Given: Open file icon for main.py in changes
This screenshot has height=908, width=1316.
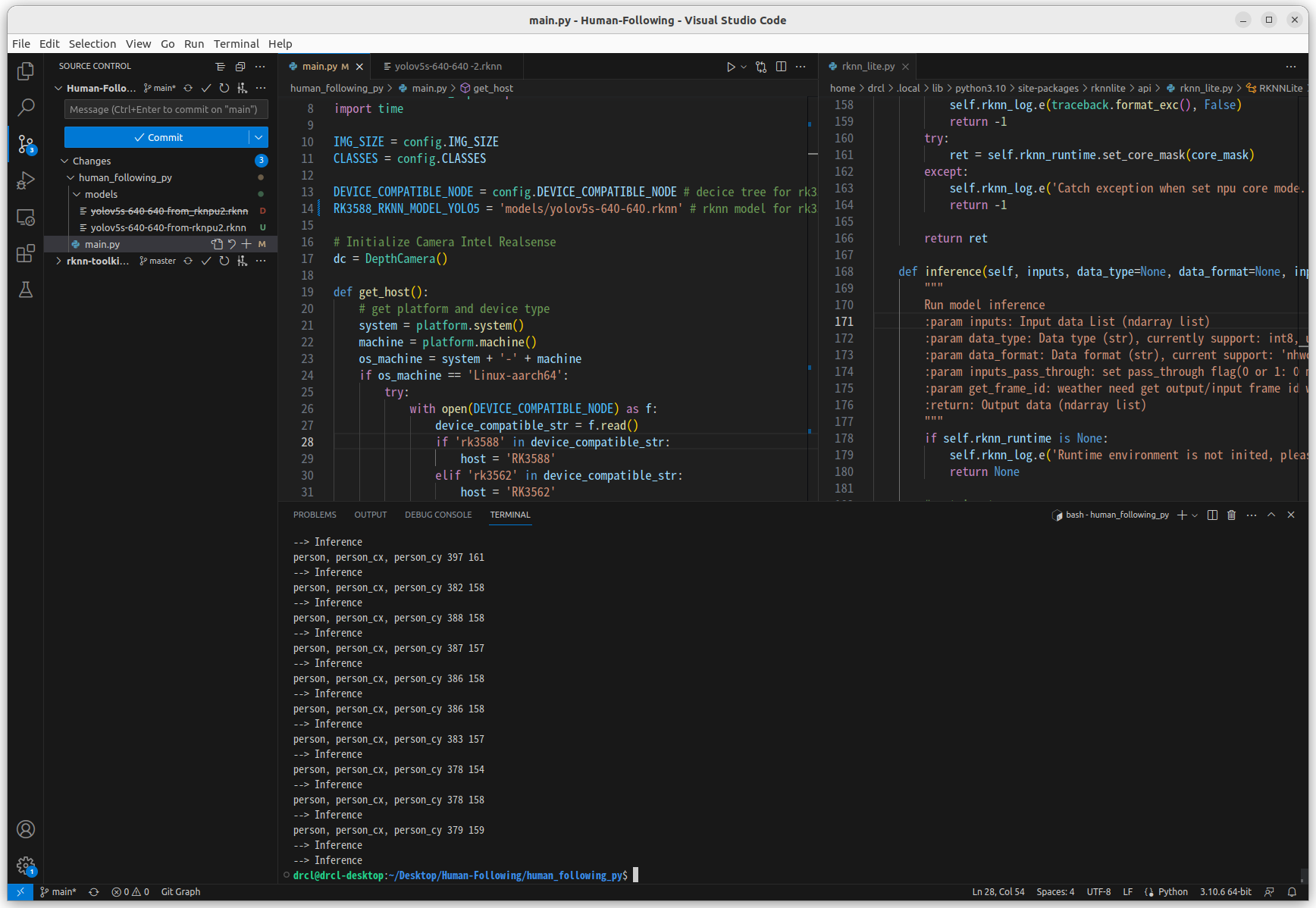Looking at the screenshot, I should pos(218,244).
